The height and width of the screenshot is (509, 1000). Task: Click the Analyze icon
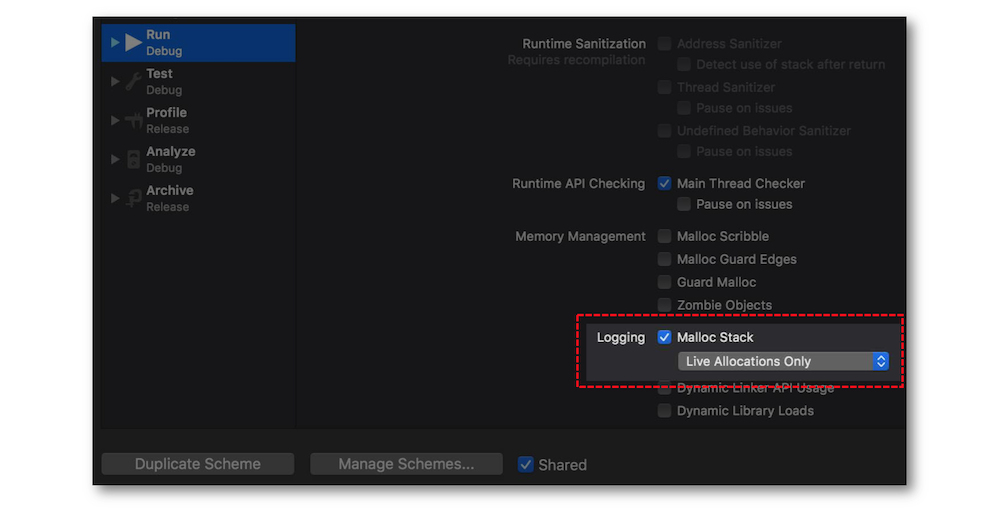click(133, 159)
